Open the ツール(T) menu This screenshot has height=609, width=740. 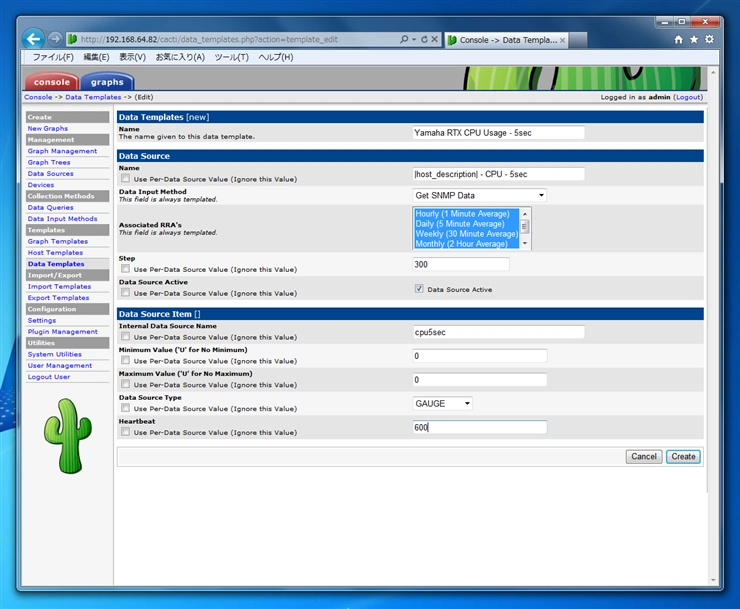(x=231, y=57)
